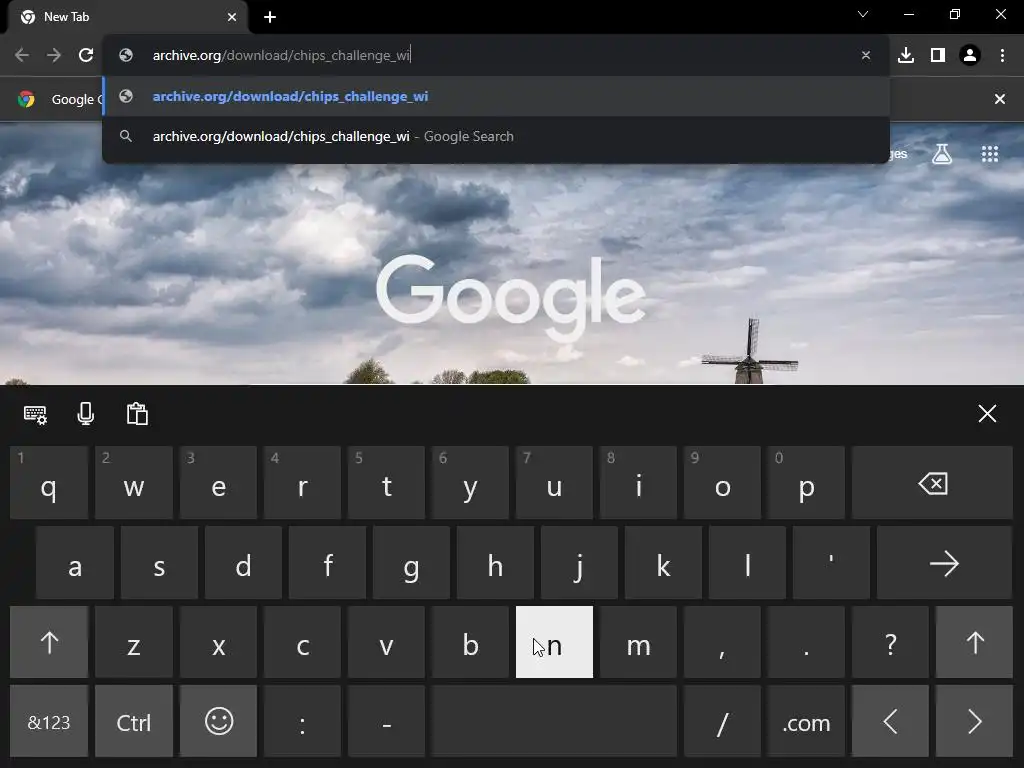Tap the k key

point(664,563)
